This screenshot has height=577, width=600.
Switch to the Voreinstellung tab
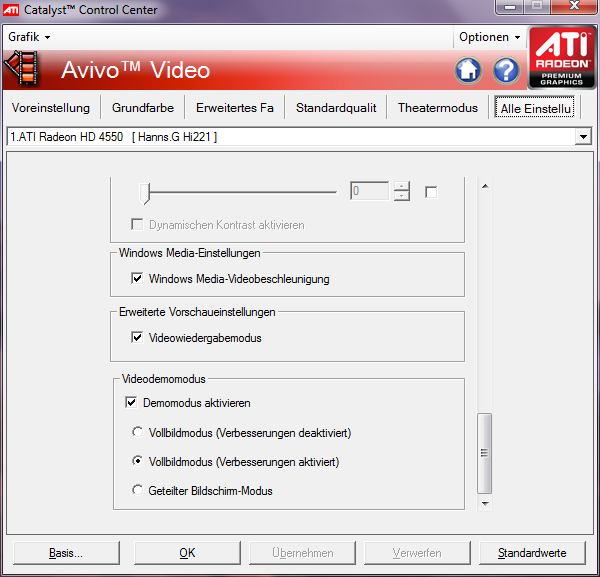[51, 108]
